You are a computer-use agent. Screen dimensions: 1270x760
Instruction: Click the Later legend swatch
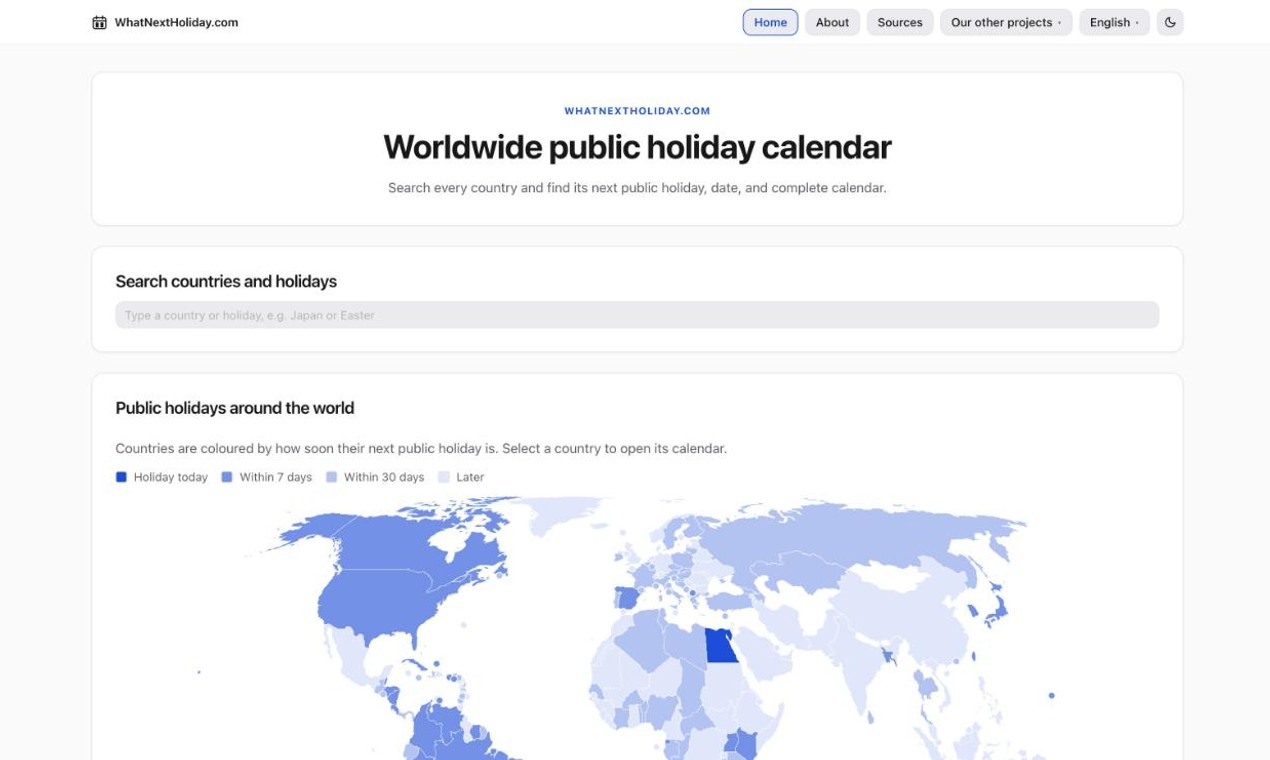coord(444,477)
